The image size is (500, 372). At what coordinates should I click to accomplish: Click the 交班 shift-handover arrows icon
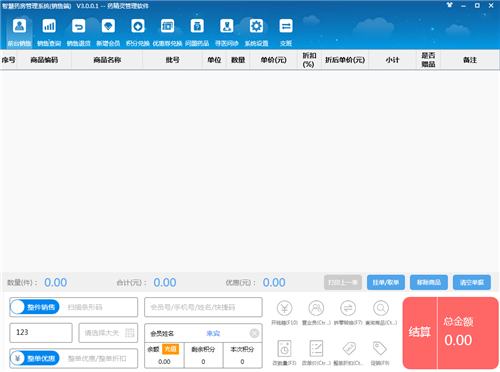pyautogui.click(x=286, y=26)
